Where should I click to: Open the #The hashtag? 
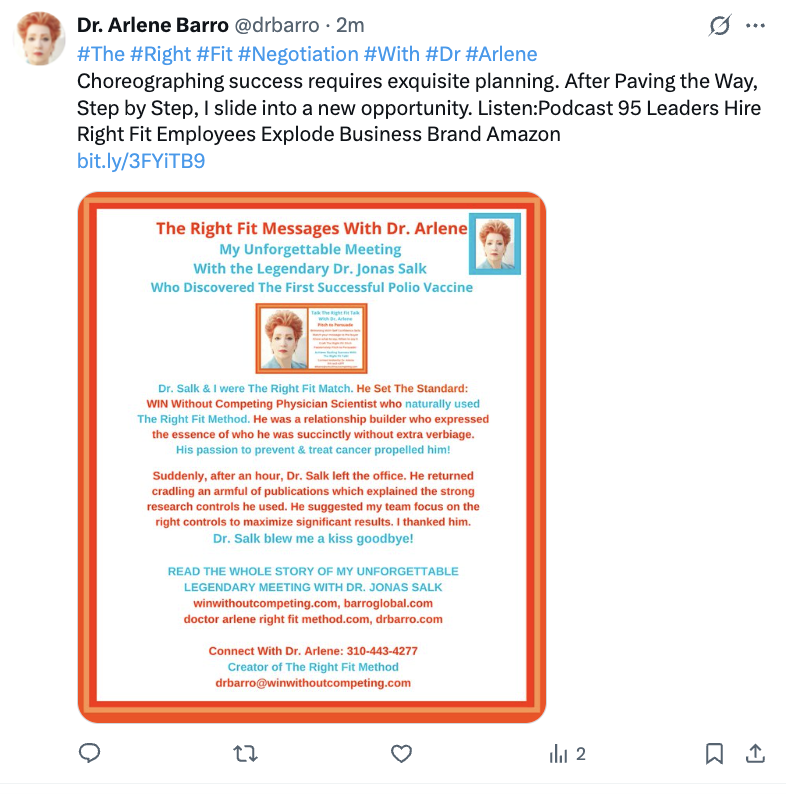click(101, 54)
